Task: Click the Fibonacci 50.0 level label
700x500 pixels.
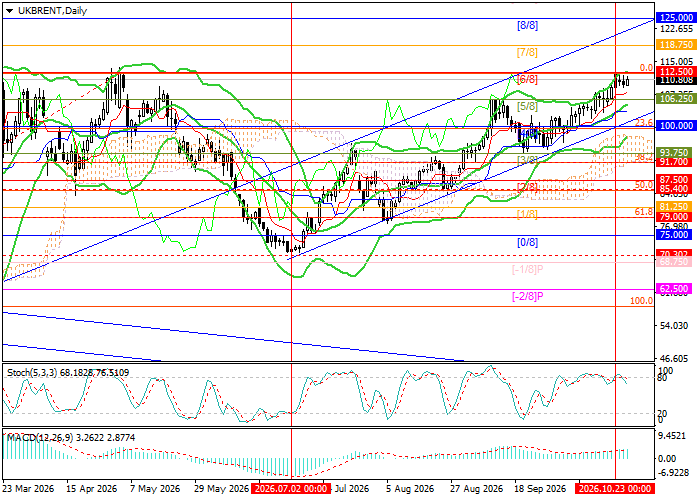Action: pos(644,185)
